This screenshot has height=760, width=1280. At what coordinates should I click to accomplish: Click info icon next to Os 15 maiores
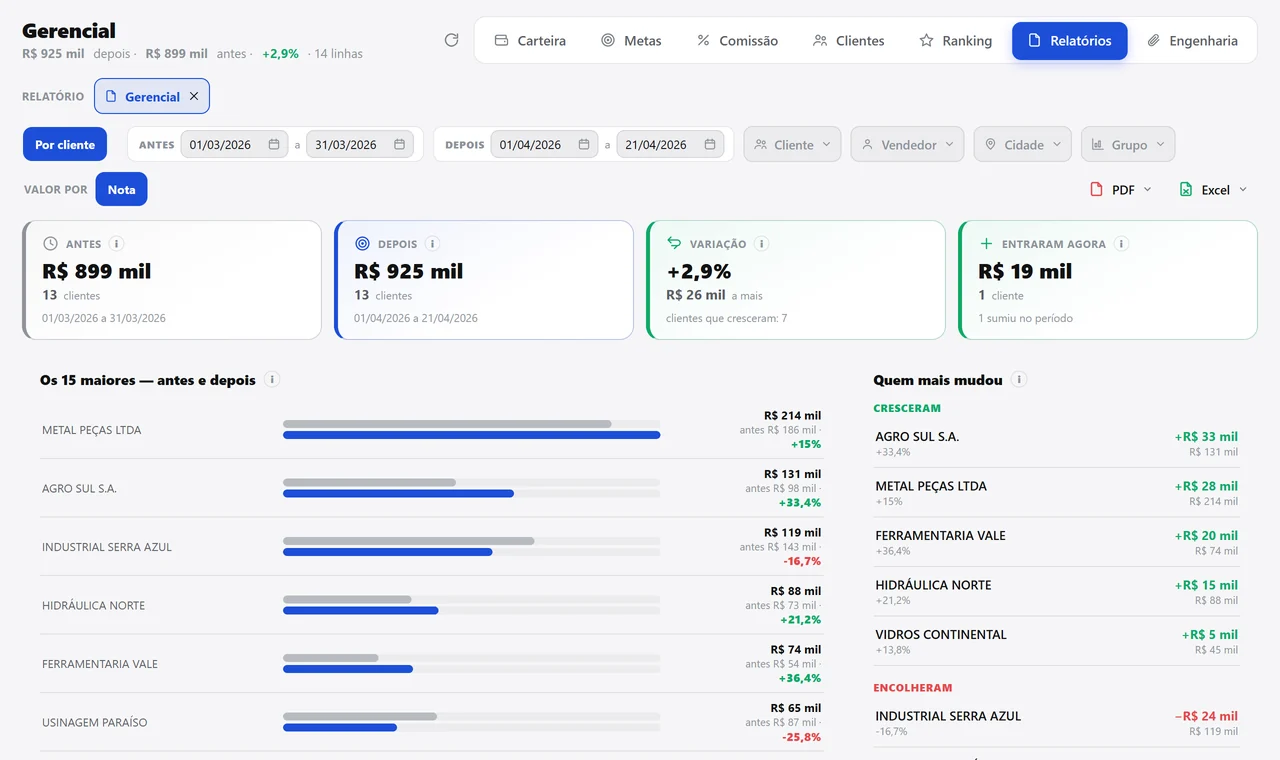[272, 379]
